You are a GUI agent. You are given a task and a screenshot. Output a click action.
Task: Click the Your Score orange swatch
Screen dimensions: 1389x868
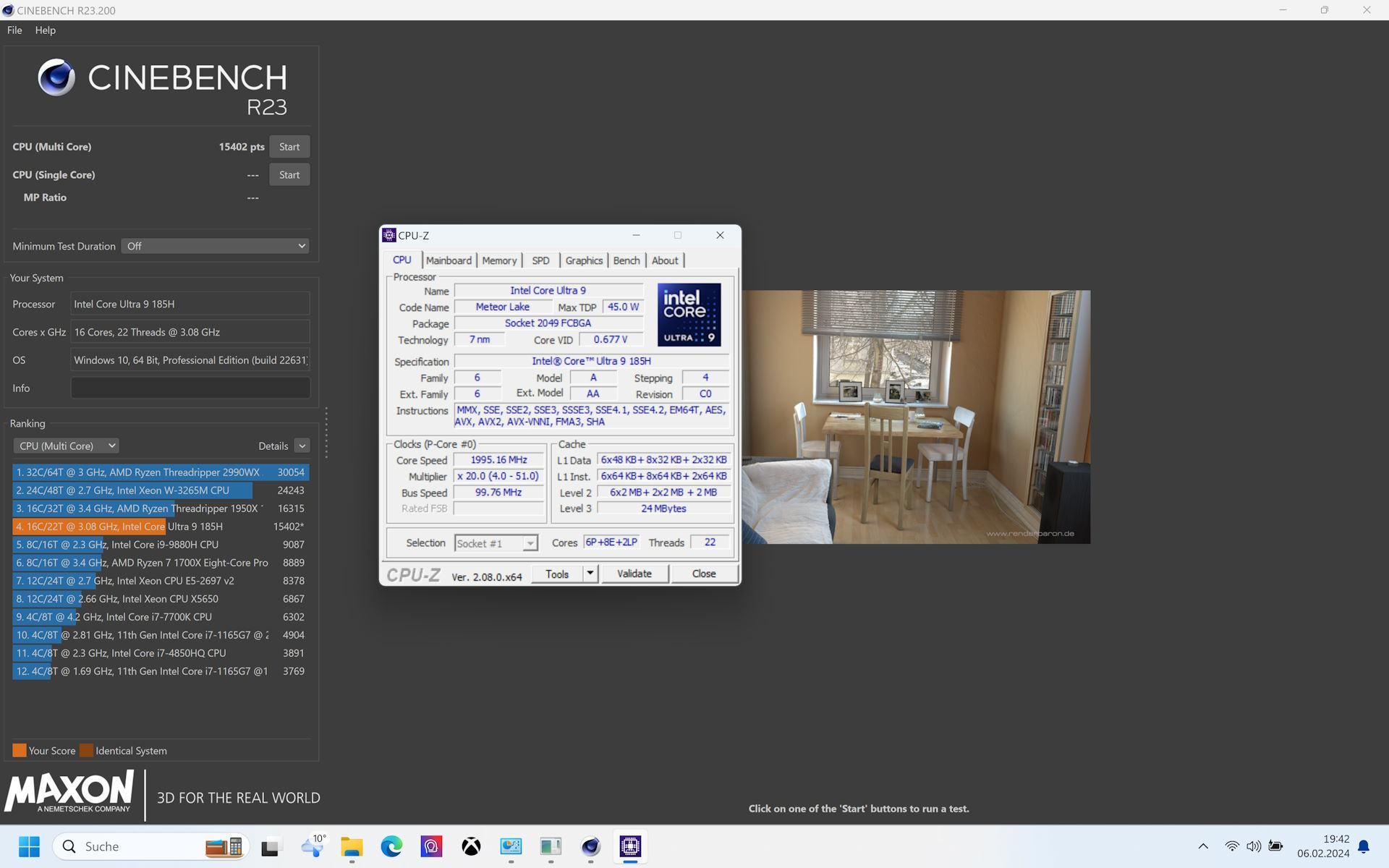pyautogui.click(x=20, y=750)
